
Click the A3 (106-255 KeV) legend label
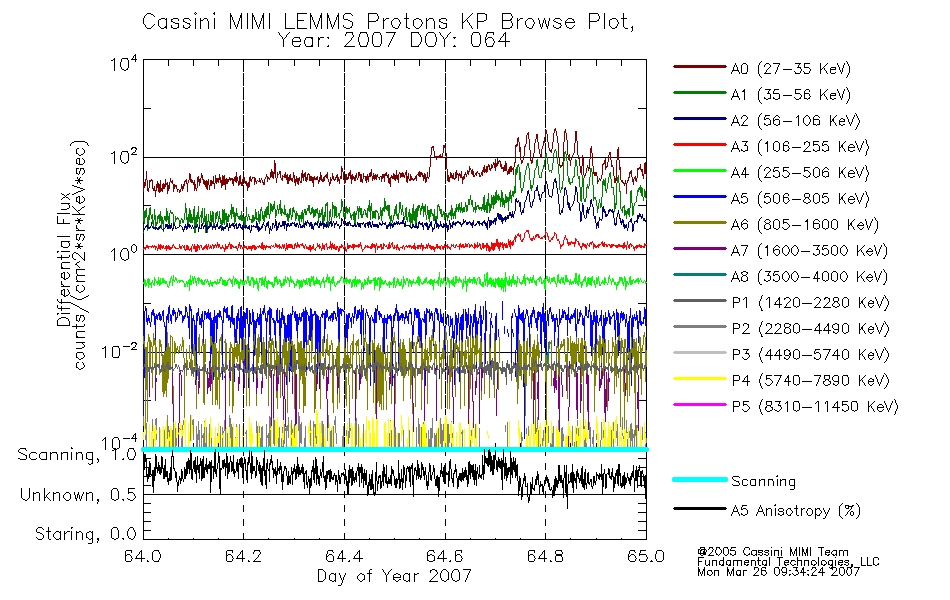800,147
